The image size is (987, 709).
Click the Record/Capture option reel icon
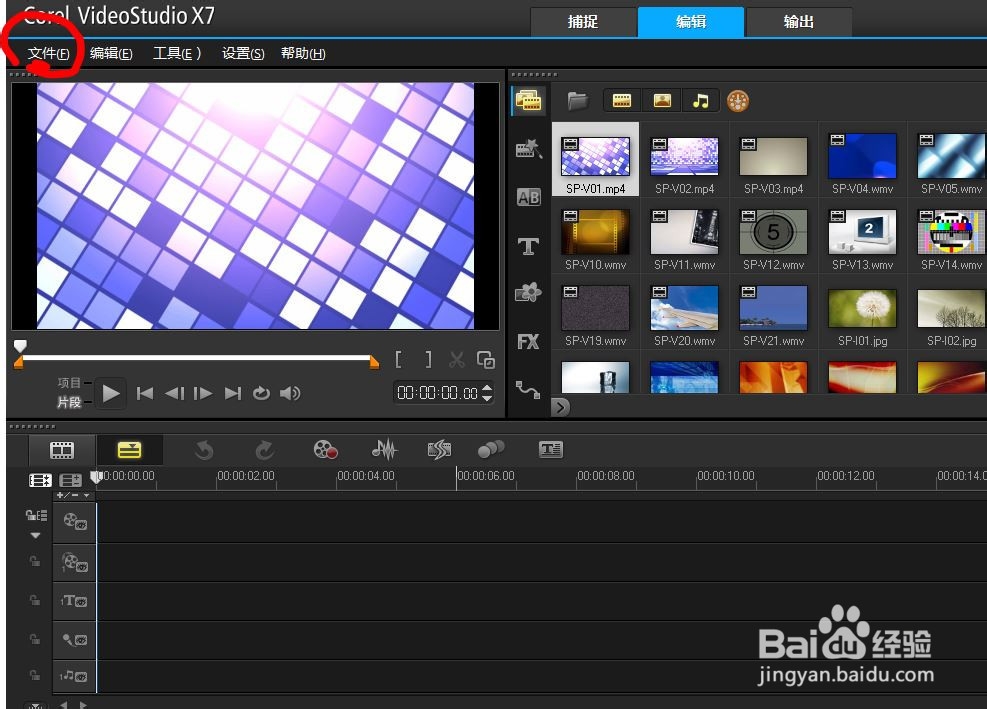click(x=325, y=450)
